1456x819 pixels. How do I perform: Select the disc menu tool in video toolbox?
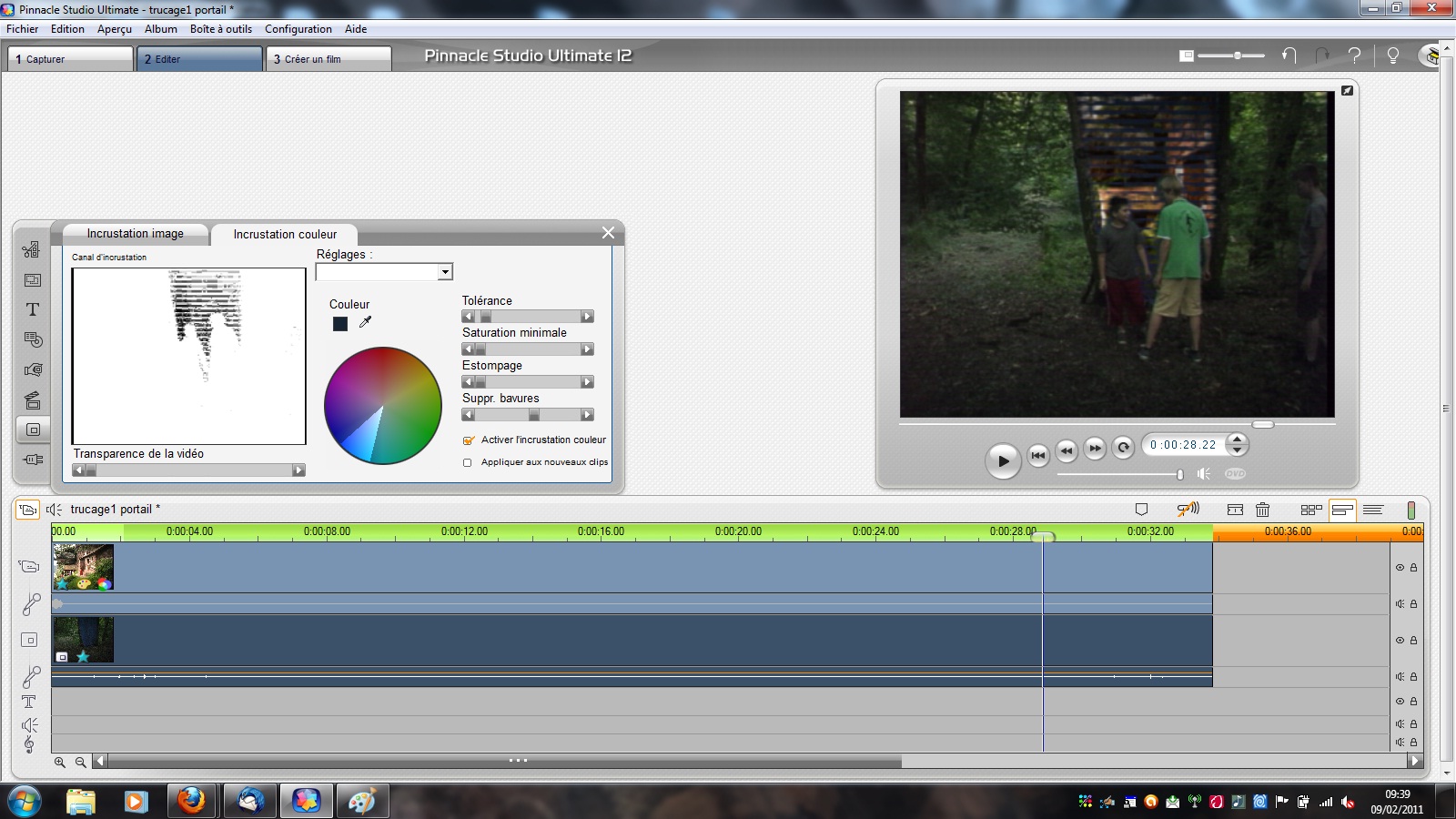[33, 339]
